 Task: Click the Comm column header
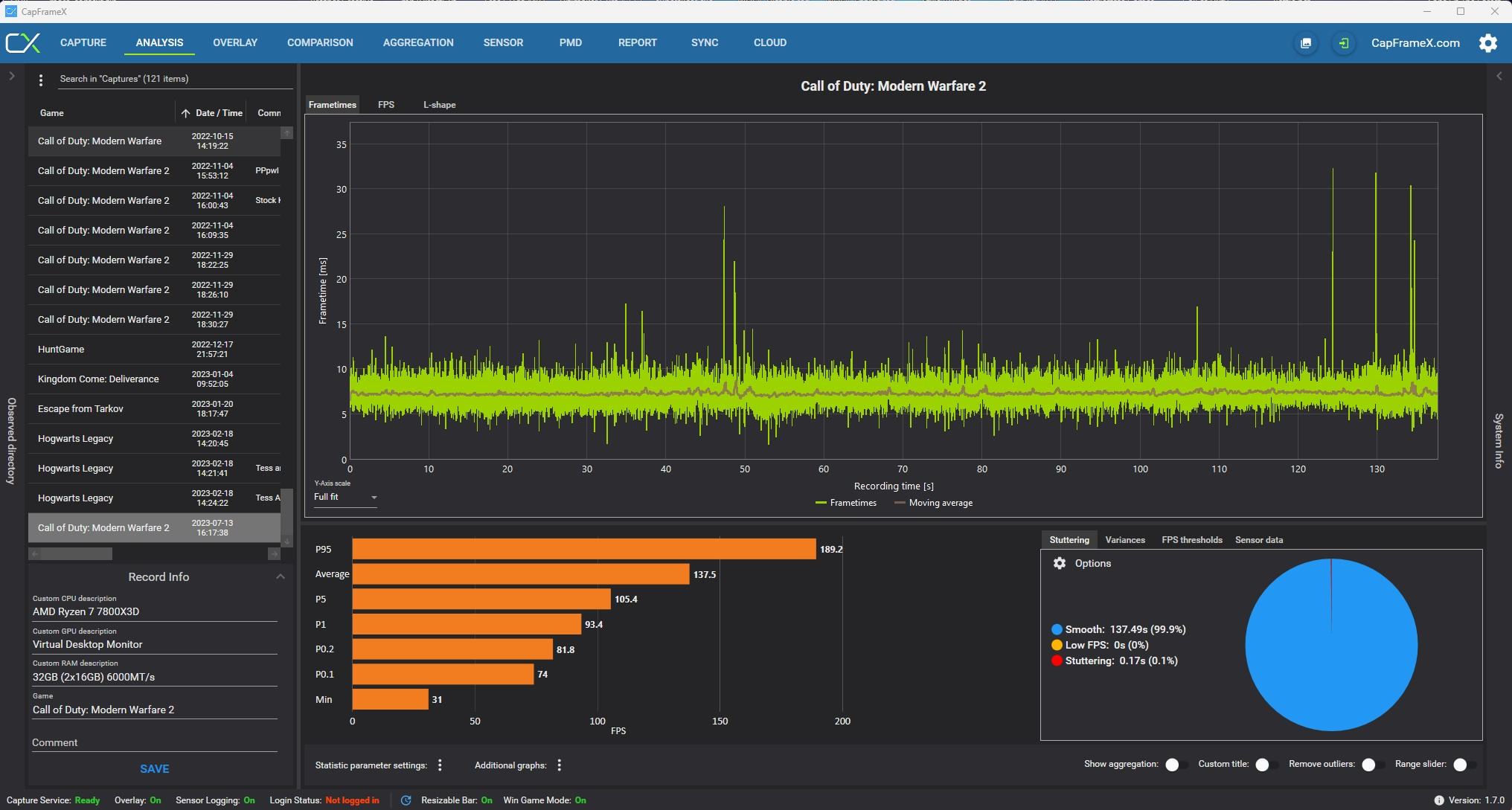click(269, 113)
